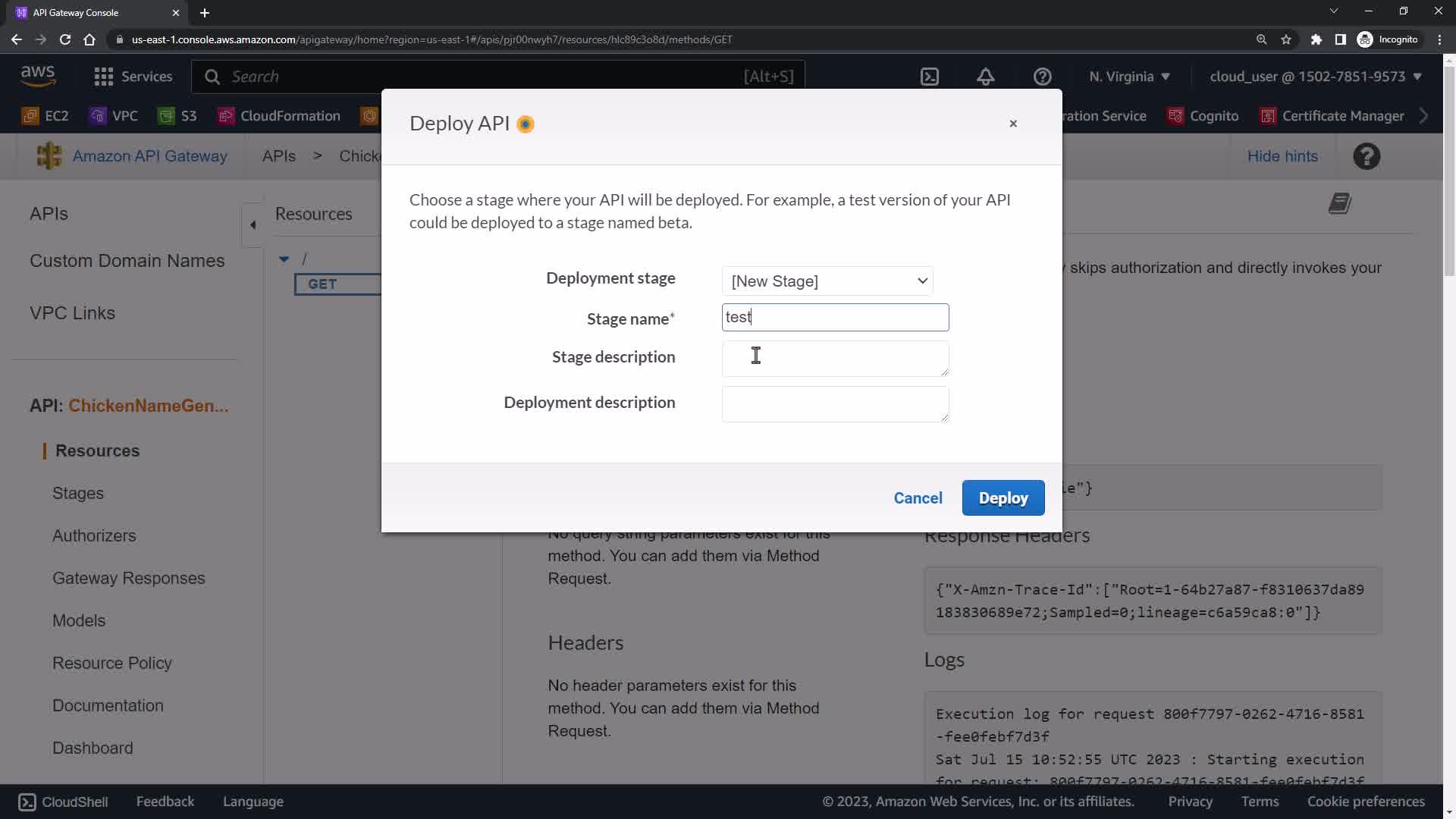Click the Stage description text area
1456x819 pixels.
coord(835,359)
